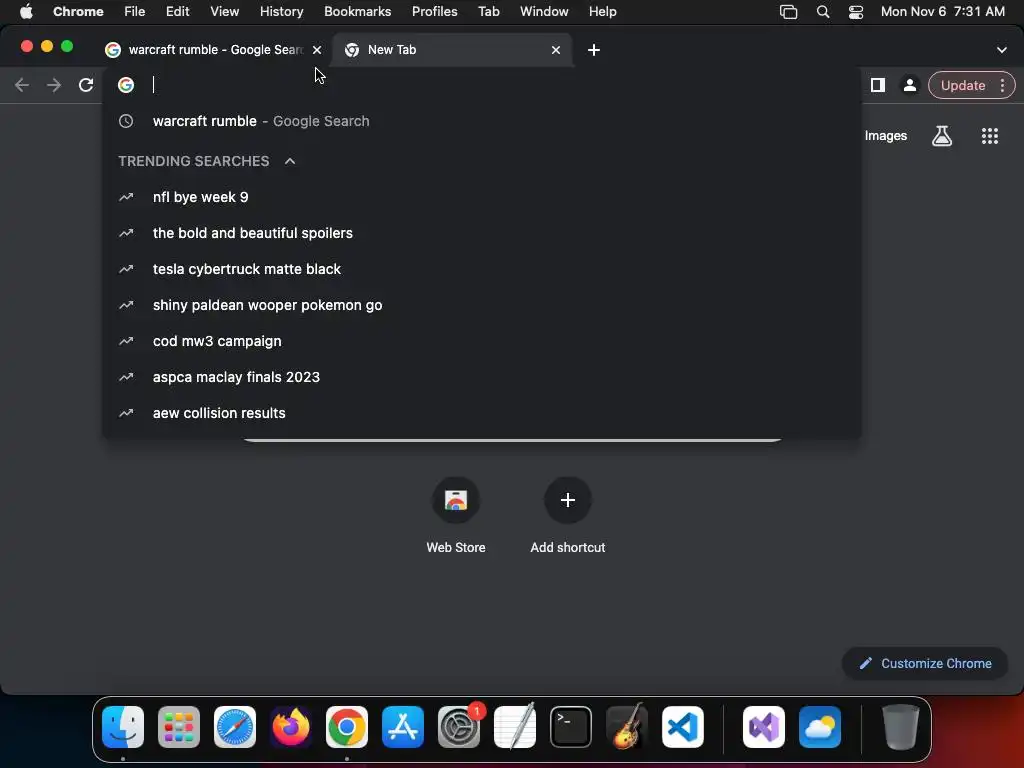Image resolution: width=1024 pixels, height=768 pixels.
Task: Open the Images link
Action: point(886,136)
